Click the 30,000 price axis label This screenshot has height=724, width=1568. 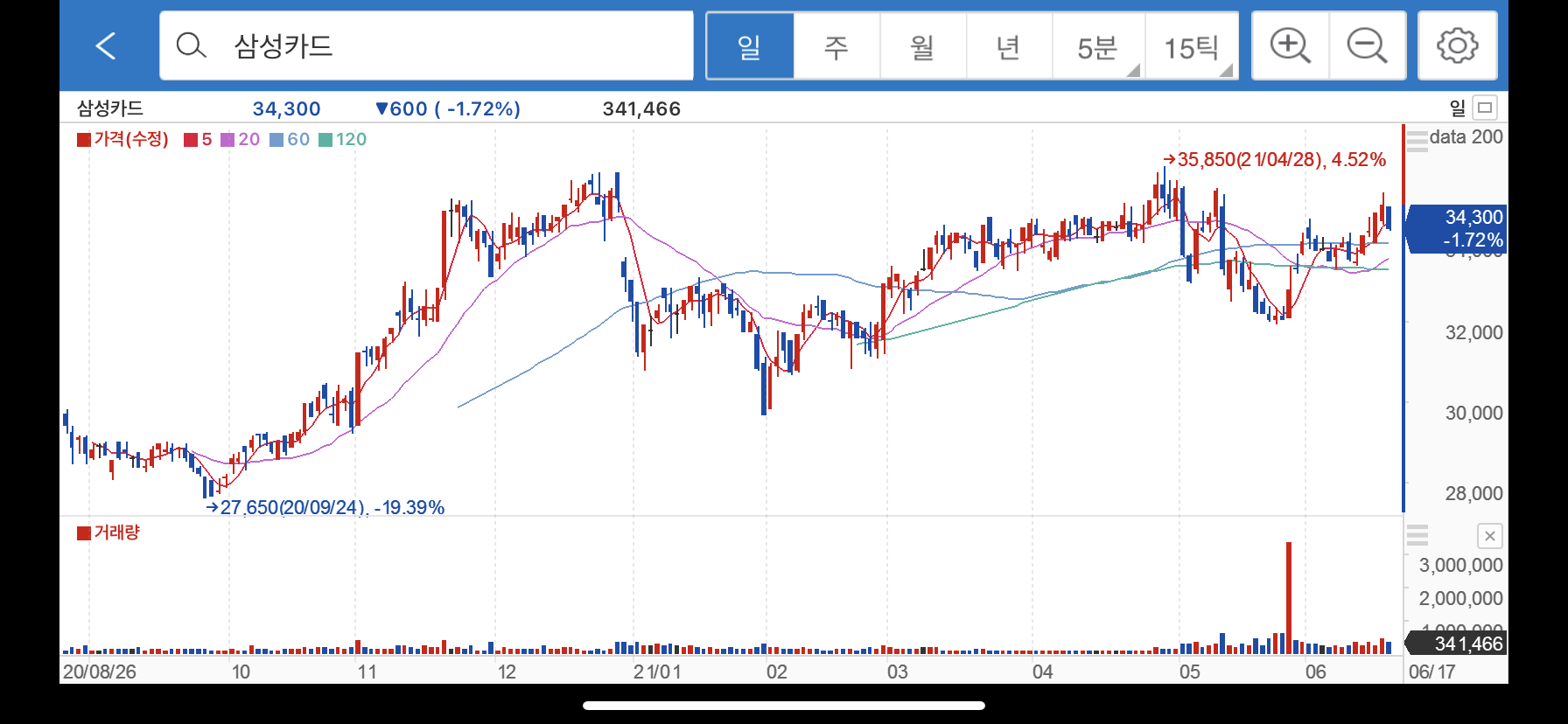[1473, 413]
